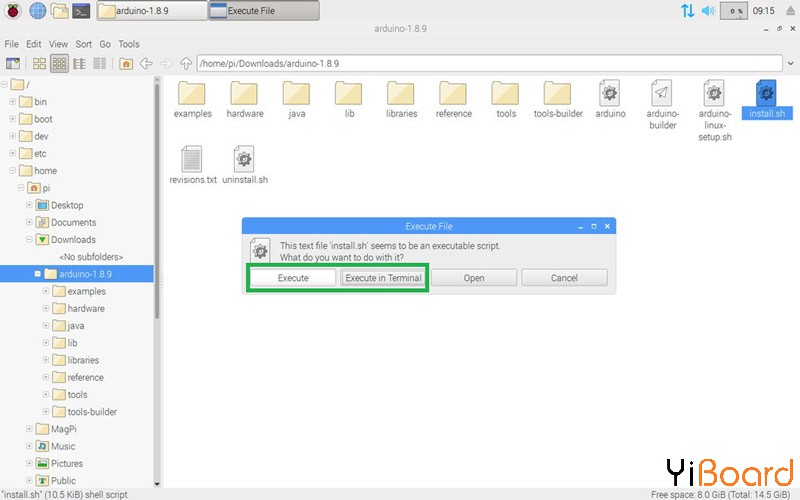This screenshot has width=800, height=500.
Task: Select the install.sh script file
Action: (x=767, y=100)
